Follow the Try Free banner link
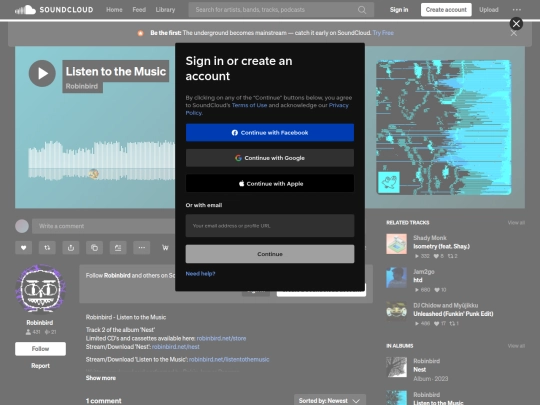The height and width of the screenshot is (405, 540). [x=383, y=33]
